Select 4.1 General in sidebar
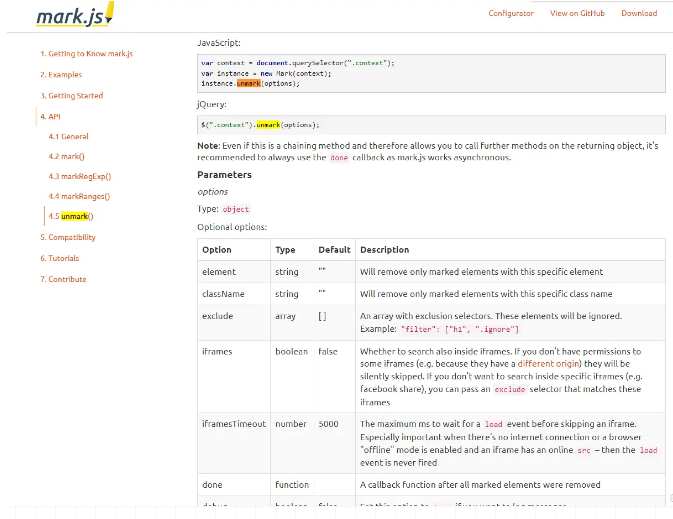 coord(68,136)
